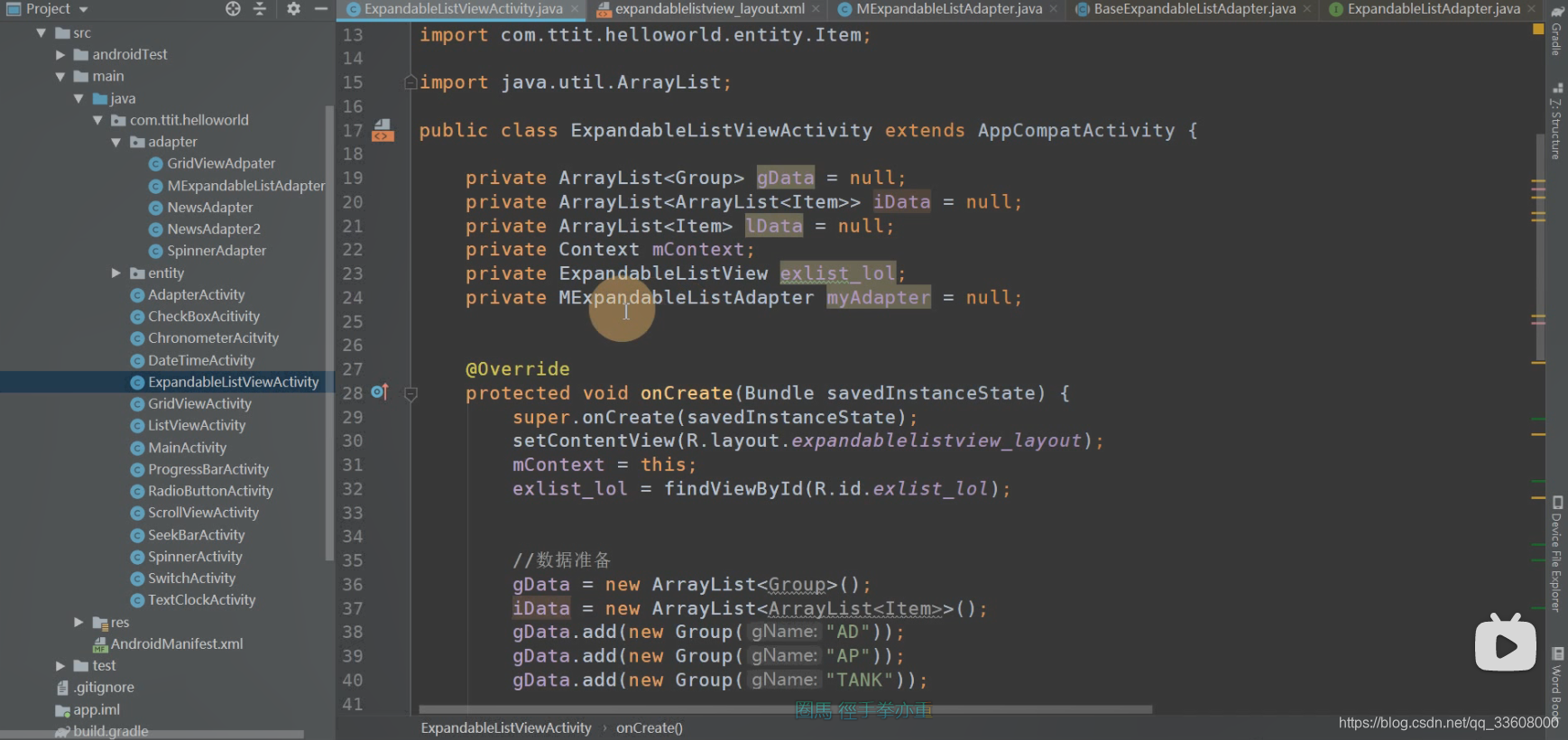Click the myAdapter variable on line 24

pos(878,298)
